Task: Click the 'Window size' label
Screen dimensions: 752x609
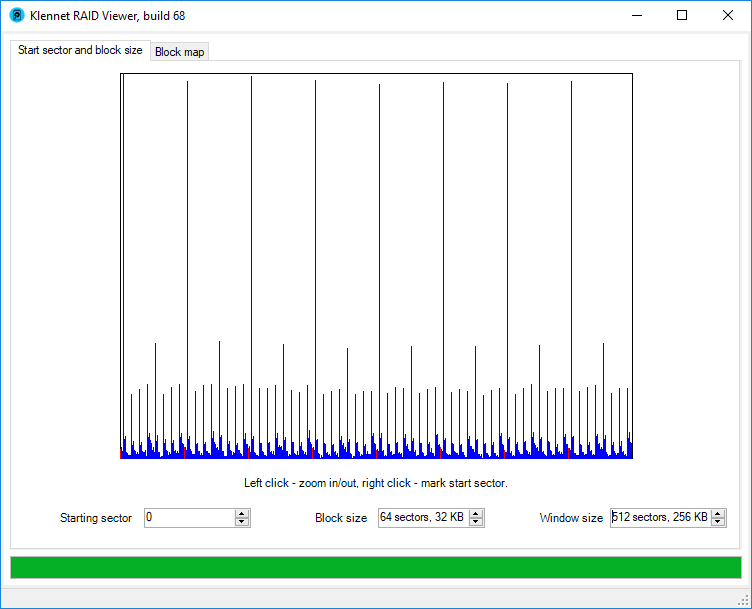Action: coord(571,518)
